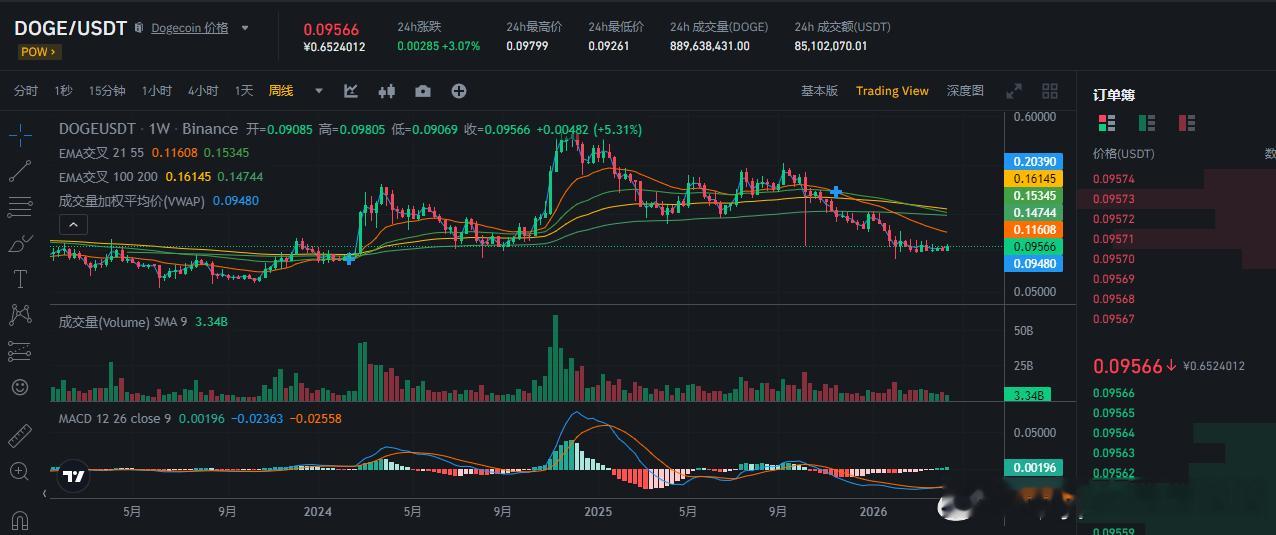Select the Trading View chart mode
1276x535 pixels.
pos(892,91)
